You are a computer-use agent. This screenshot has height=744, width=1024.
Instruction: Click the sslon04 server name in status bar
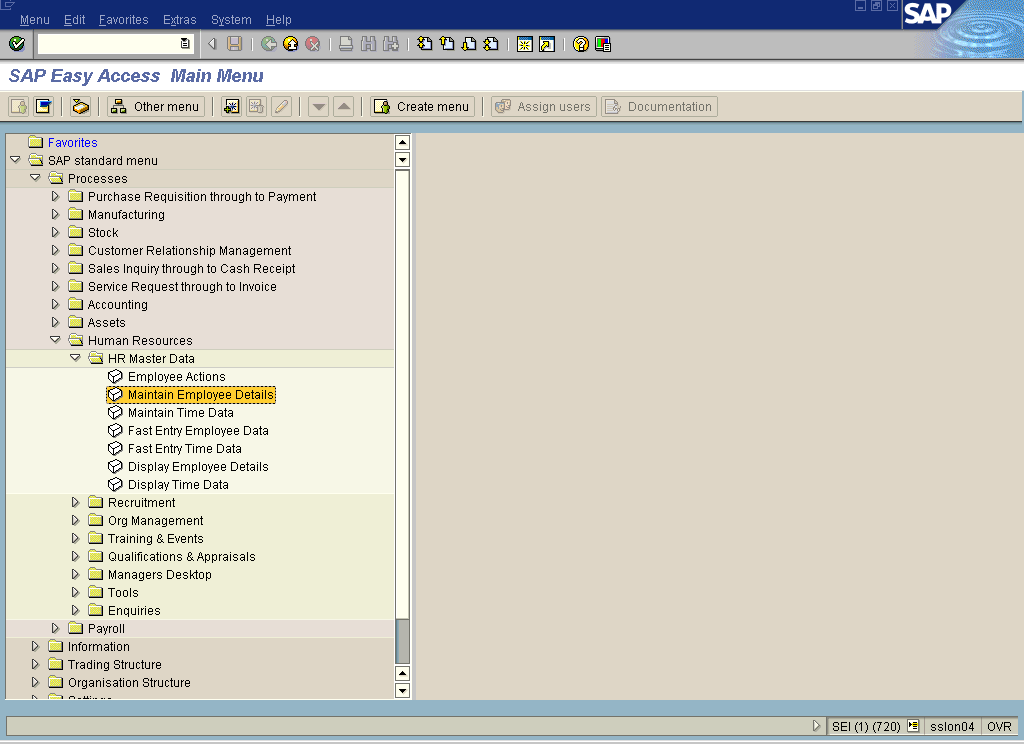tap(952, 726)
